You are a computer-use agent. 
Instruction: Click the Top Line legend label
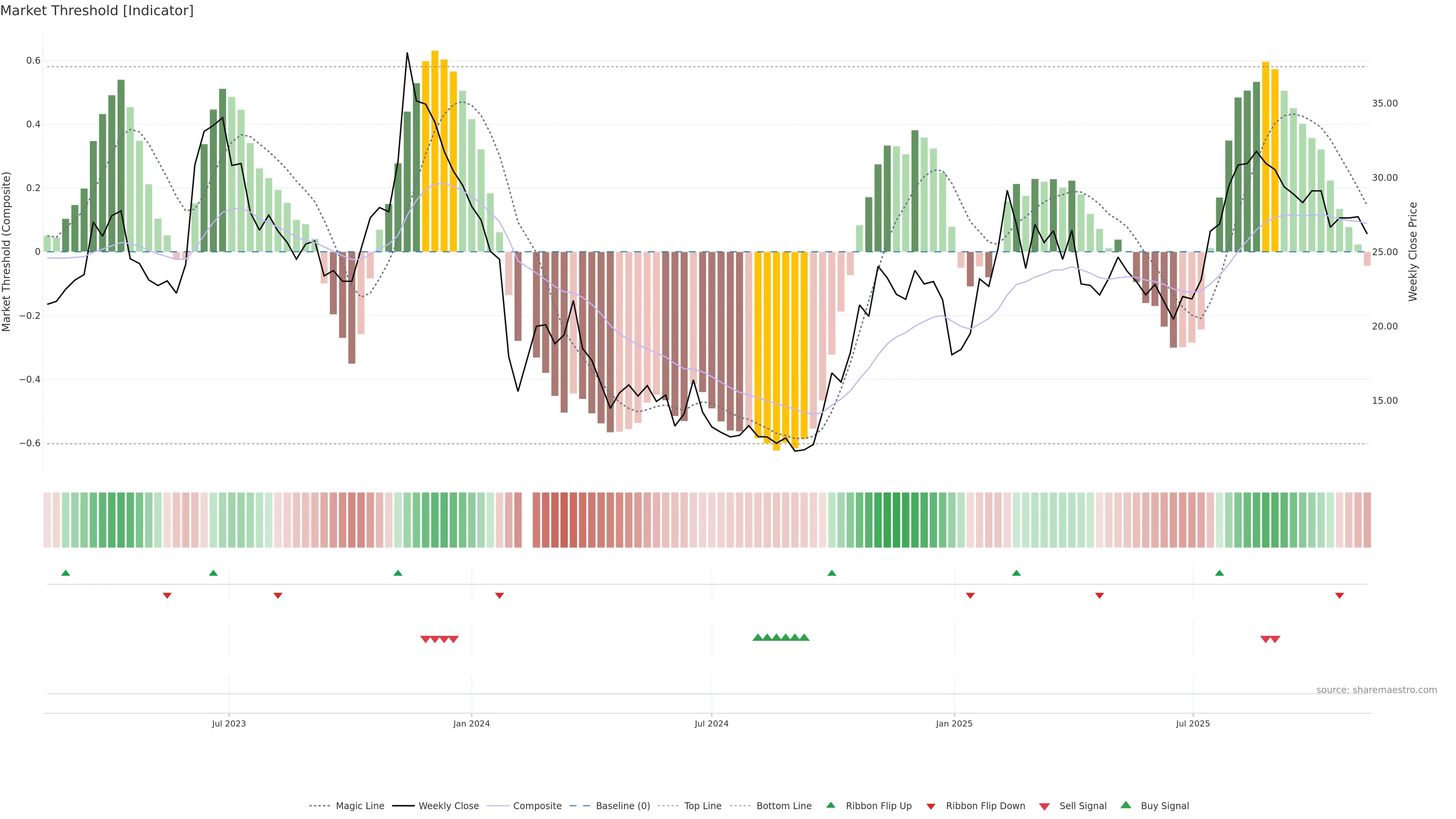(703, 806)
